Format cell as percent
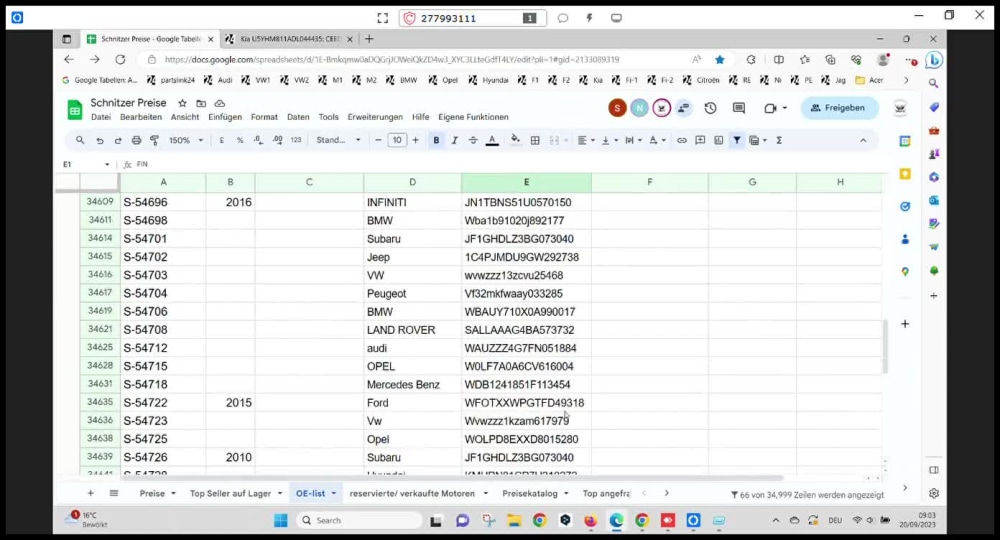Image resolution: width=1000 pixels, height=540 pixels. click(x=240, y=140)
